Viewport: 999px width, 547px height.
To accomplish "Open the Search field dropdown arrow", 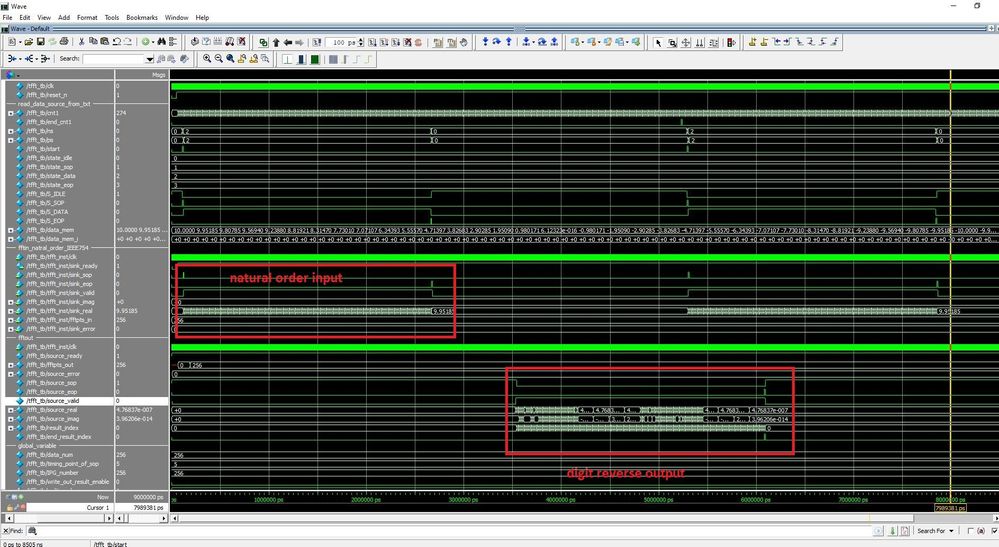I will pyautogui.click(x=150, y=59).
